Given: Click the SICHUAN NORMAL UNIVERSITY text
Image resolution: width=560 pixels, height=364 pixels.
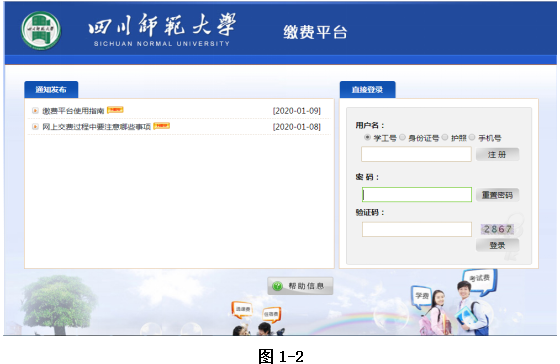Looking at the screenshot, I should coord(162,44).
